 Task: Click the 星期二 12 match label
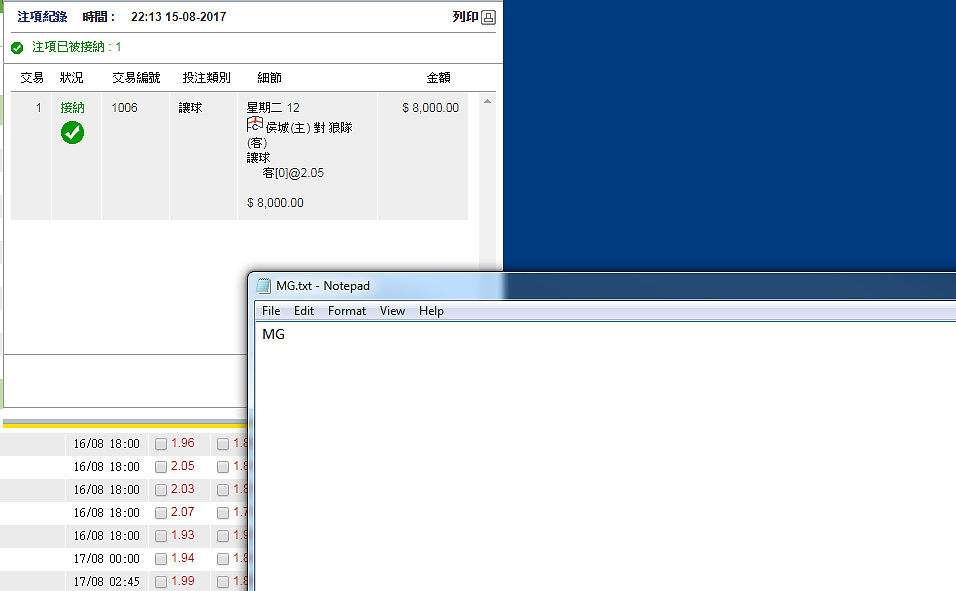273,108
